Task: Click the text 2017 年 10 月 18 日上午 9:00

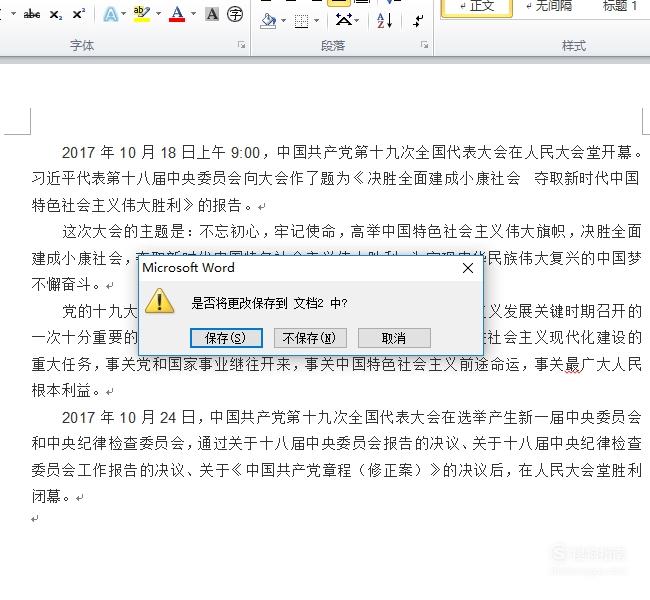Action: point(161,153)
